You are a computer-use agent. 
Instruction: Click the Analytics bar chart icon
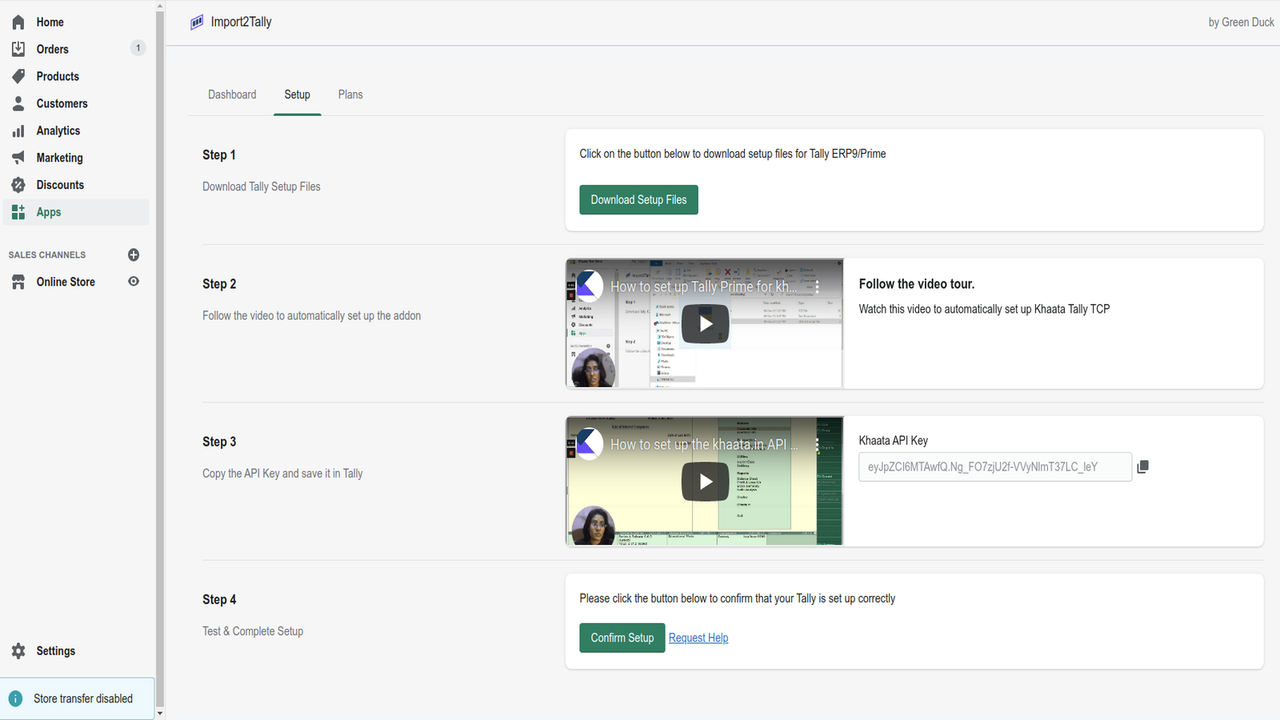tap(18, 131)
